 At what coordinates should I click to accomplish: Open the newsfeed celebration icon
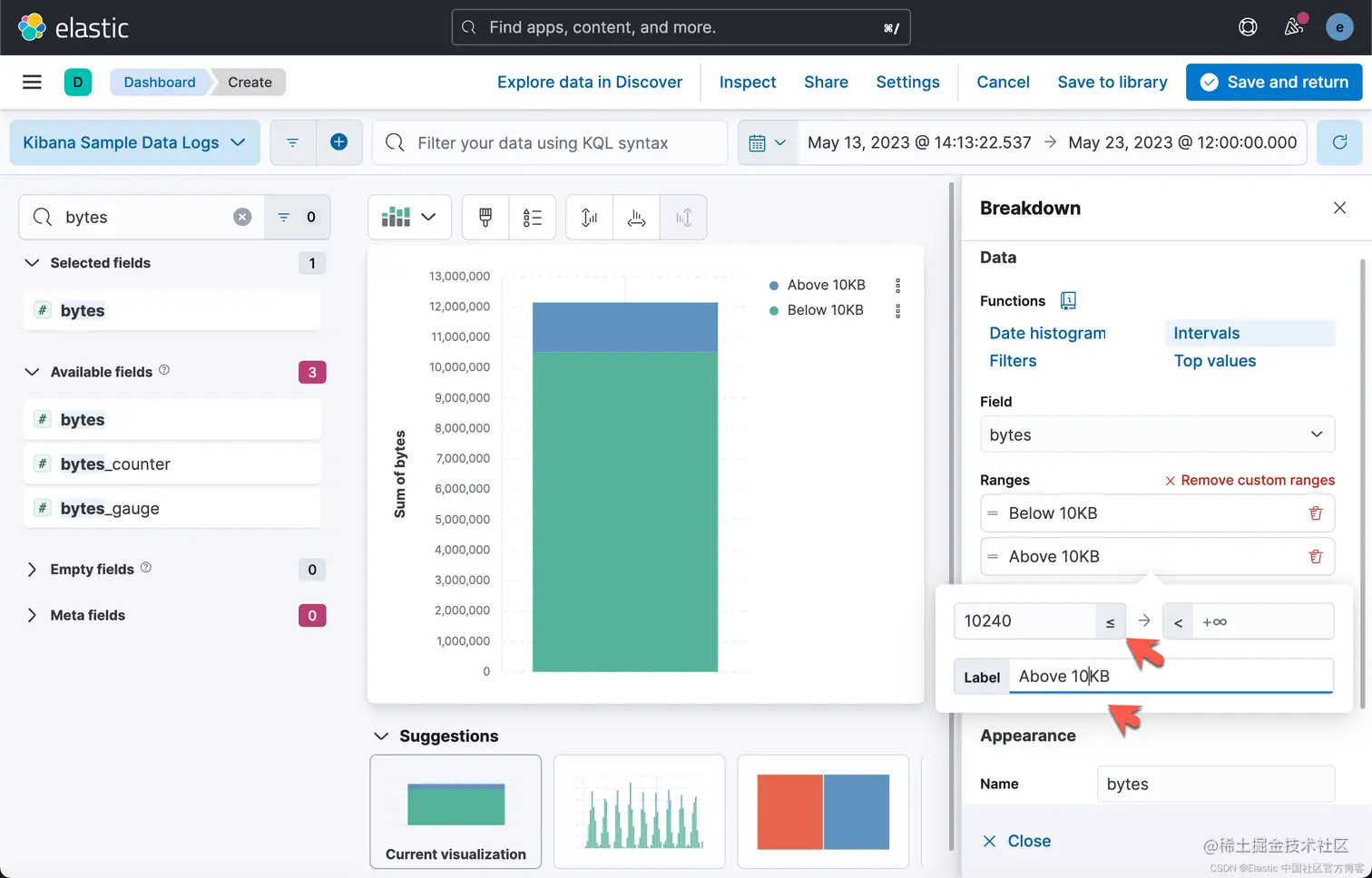pos(1294,27)
